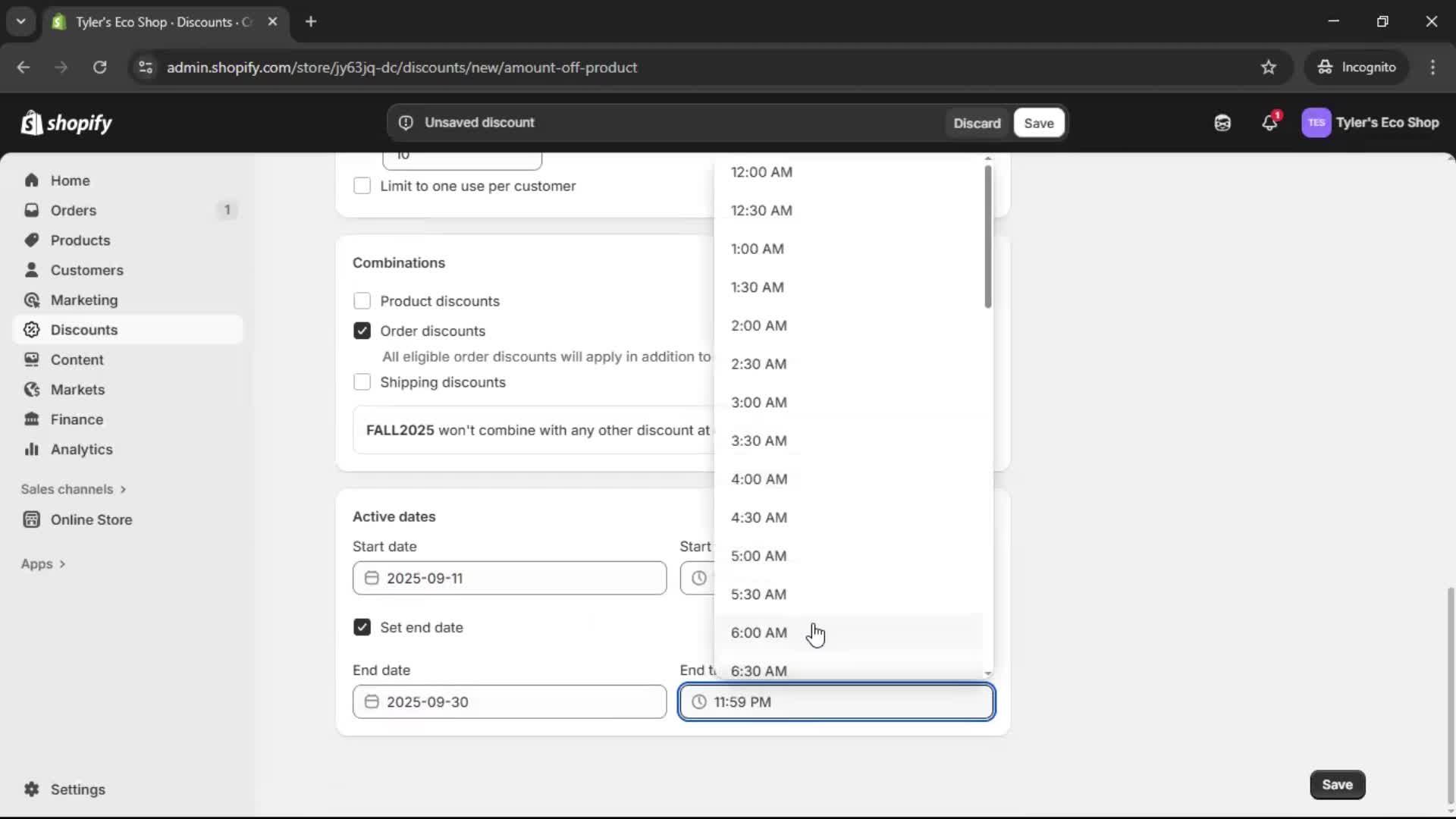
Task: Open the Discounts section in the sidebar
Action: tap(83, 330)
